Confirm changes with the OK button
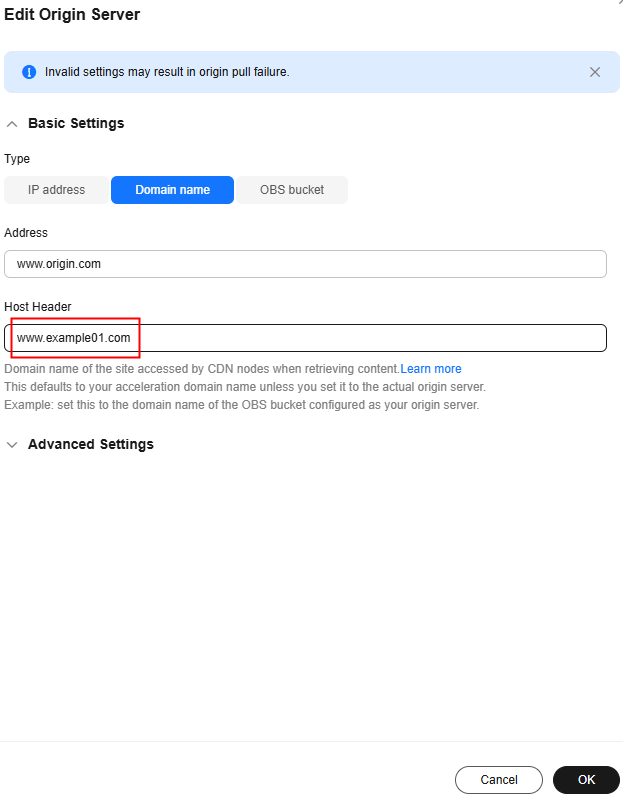The height and width of the screenshot is (799, 623). 586,780
